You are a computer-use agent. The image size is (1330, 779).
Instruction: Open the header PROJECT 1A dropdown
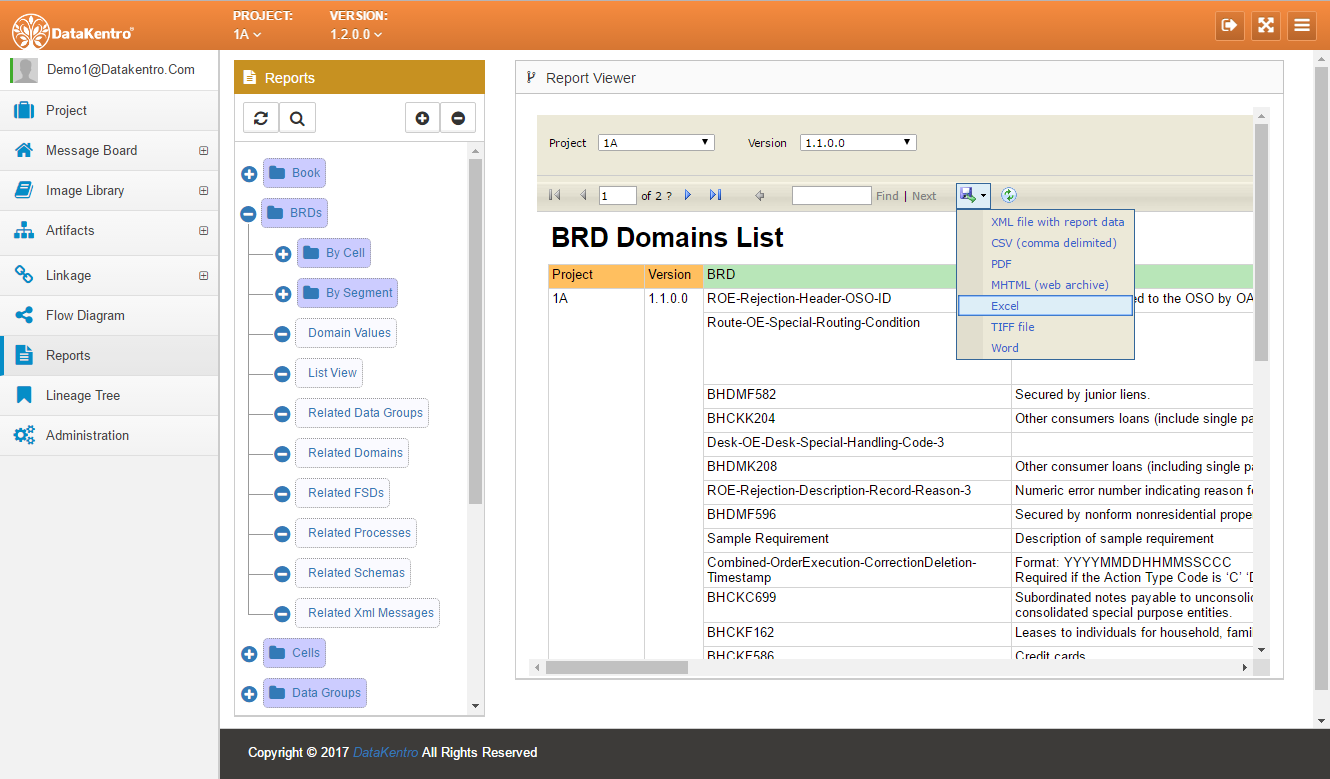tap(247, 34)
